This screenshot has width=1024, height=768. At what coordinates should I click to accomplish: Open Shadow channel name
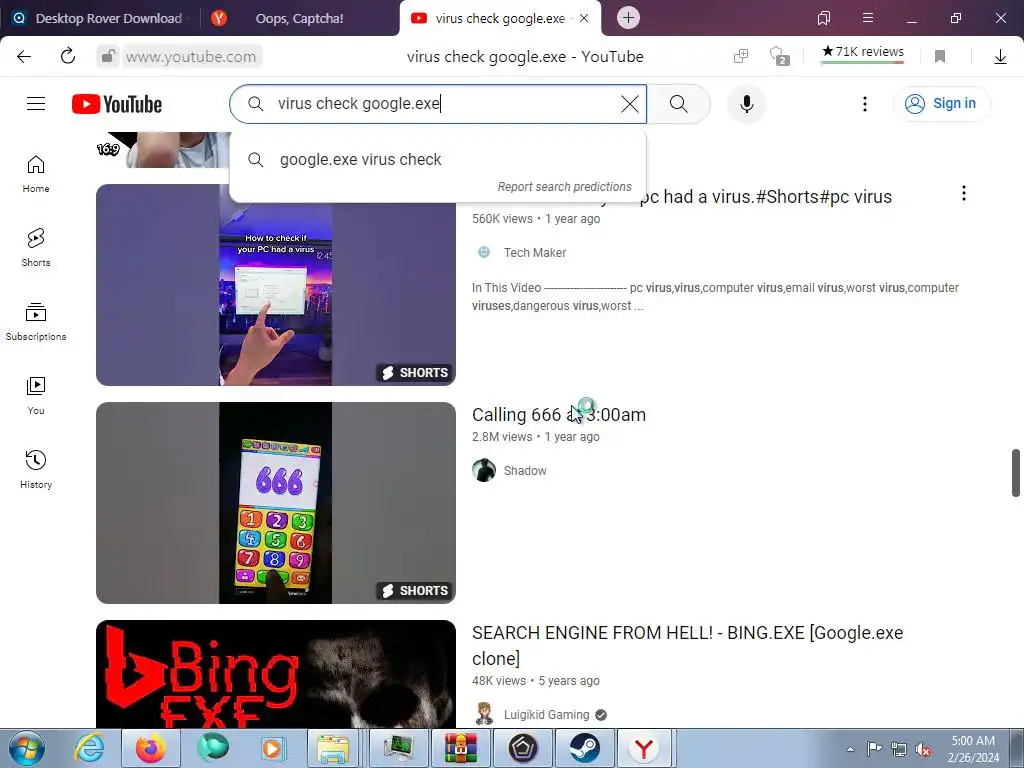click(x=525, y=471)
